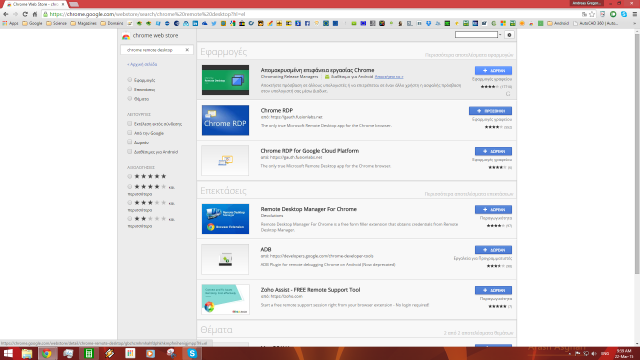
Task: Open the Android bookmarks folder
Action: pyautogui.click(x=558, y=23)
